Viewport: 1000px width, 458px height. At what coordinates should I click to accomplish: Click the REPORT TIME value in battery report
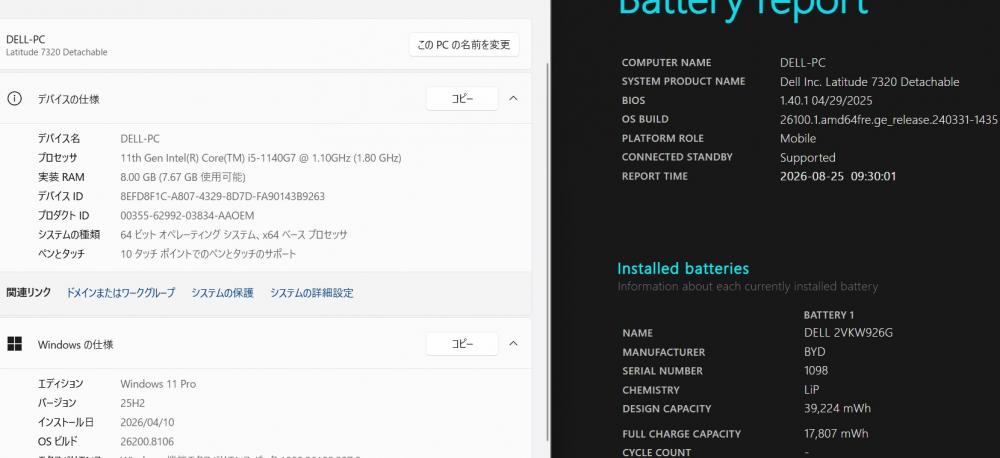coord(837,177)
